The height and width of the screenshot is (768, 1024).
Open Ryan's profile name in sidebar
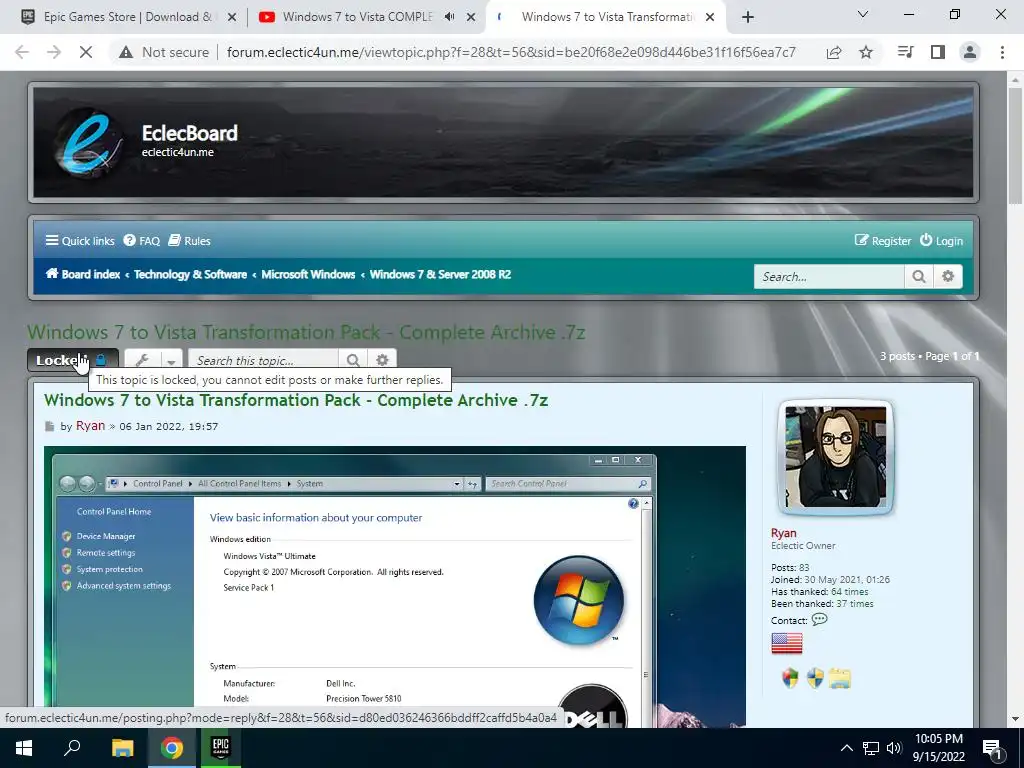click(784, 533)
